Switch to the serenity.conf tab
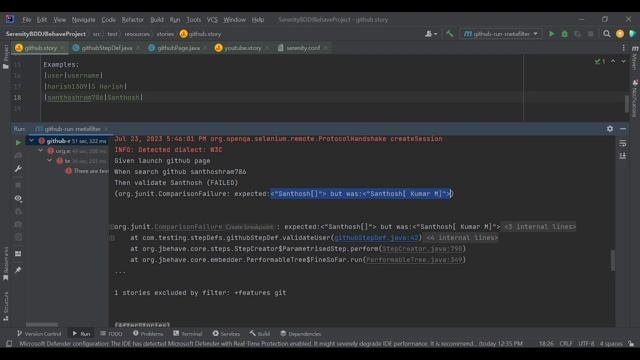This screenshot has width=640, height=360. tap(303, 48)
